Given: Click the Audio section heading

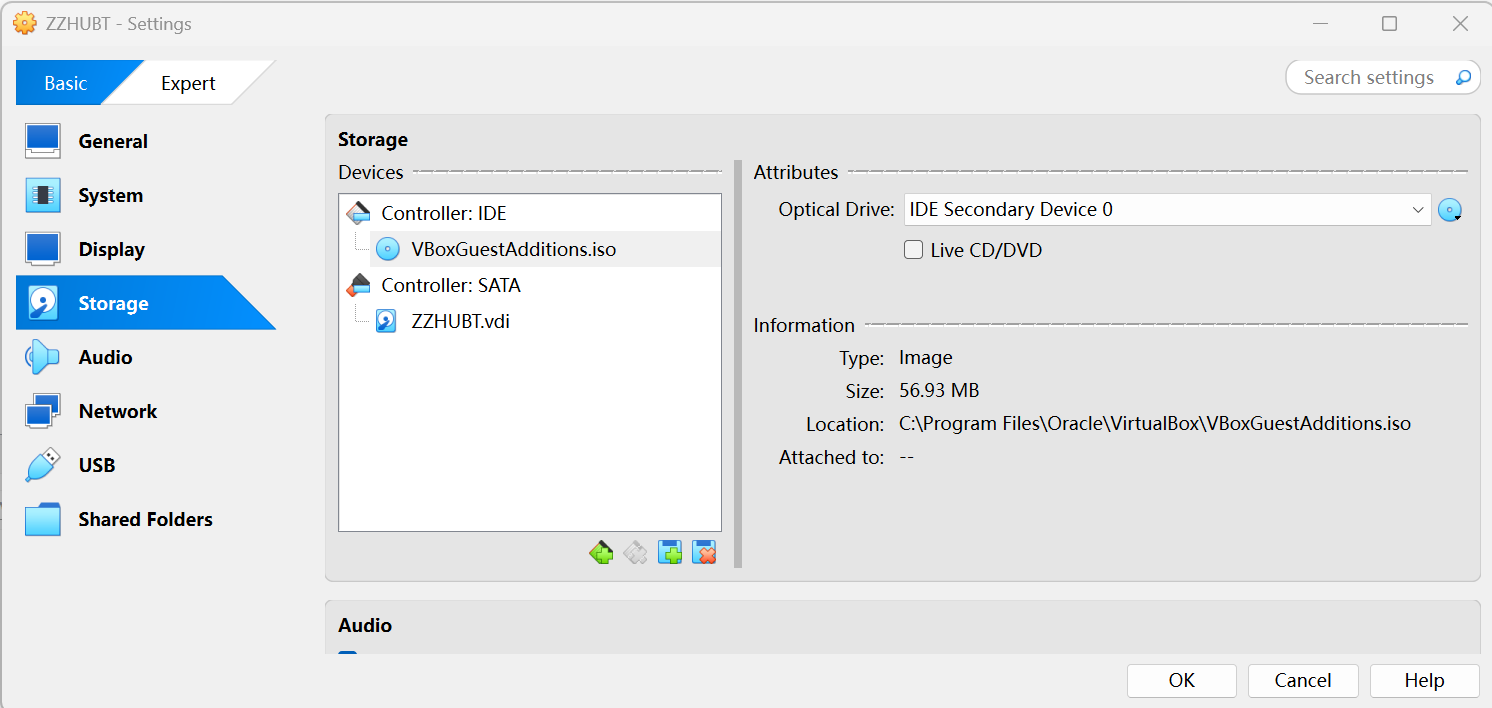Looking at the screenshot, I should (365, 625).
